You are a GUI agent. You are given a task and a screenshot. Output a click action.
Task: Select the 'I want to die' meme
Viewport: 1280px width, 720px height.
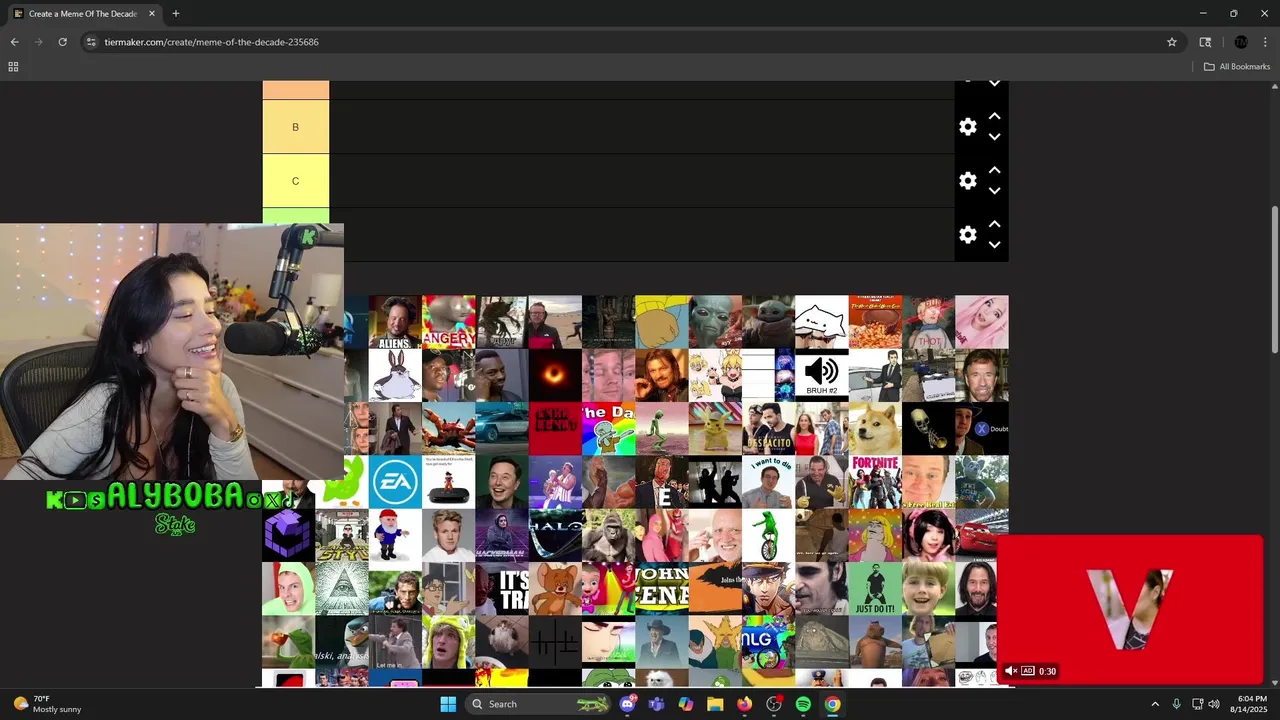click(768, 482)
